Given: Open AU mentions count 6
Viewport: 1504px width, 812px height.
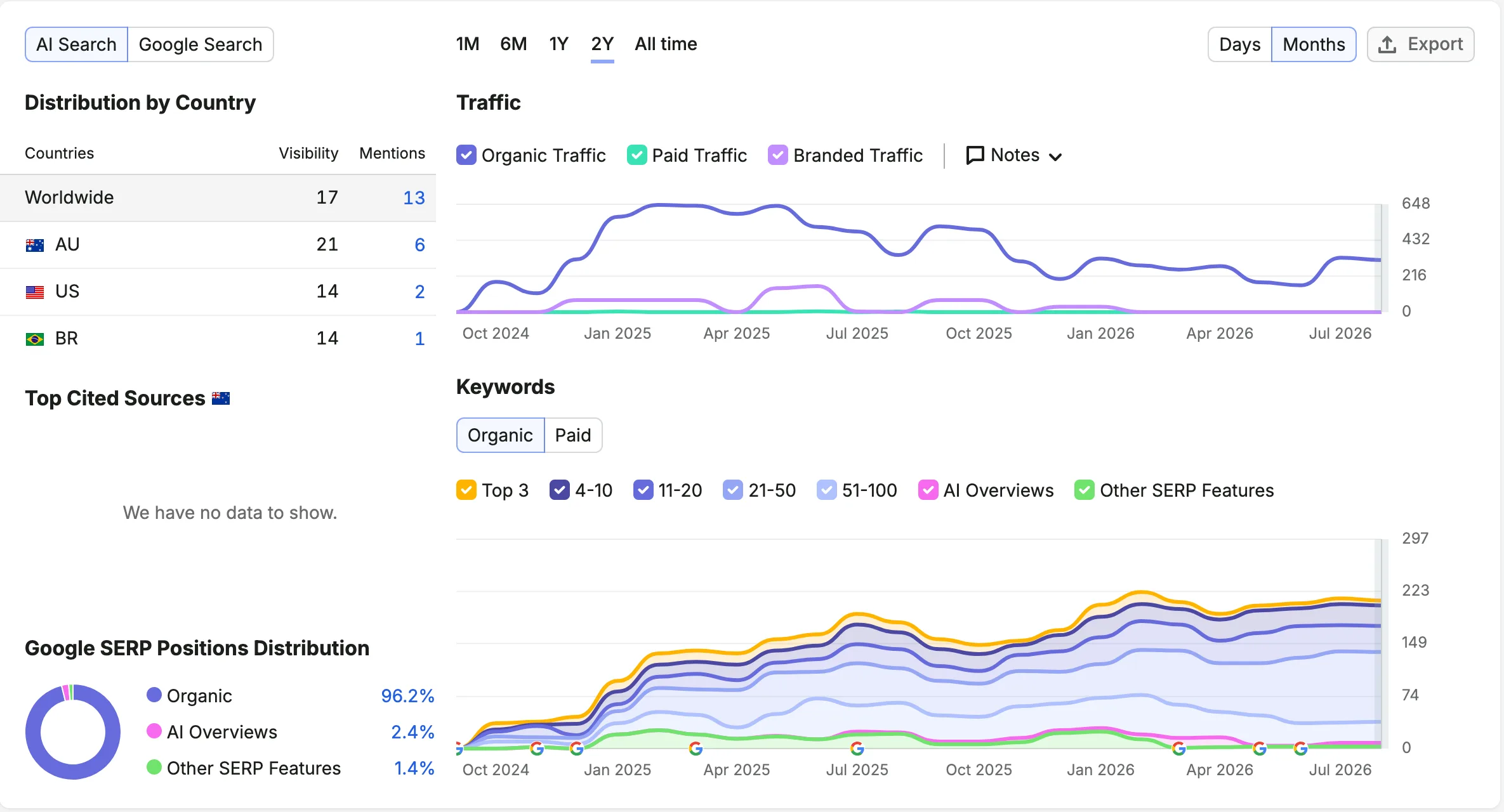Looking at the screenshot, I should coord(419,245).
